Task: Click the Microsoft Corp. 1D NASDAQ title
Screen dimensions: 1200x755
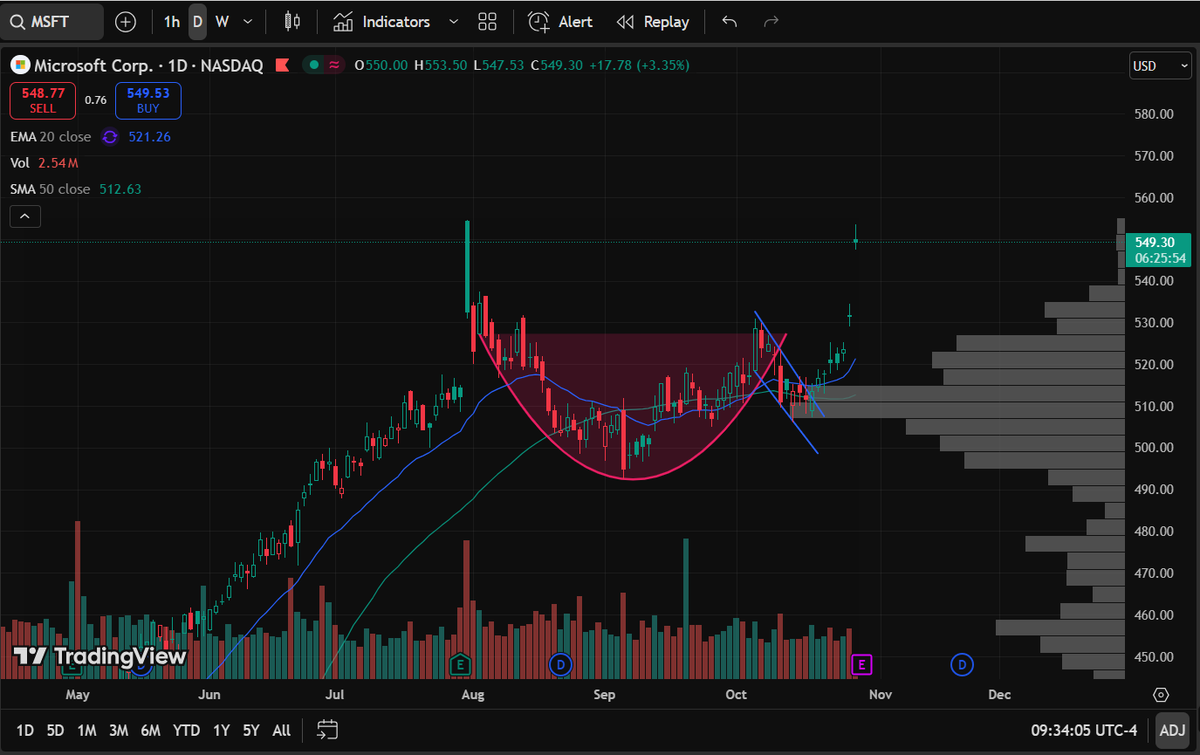Action: pos(149,65)
